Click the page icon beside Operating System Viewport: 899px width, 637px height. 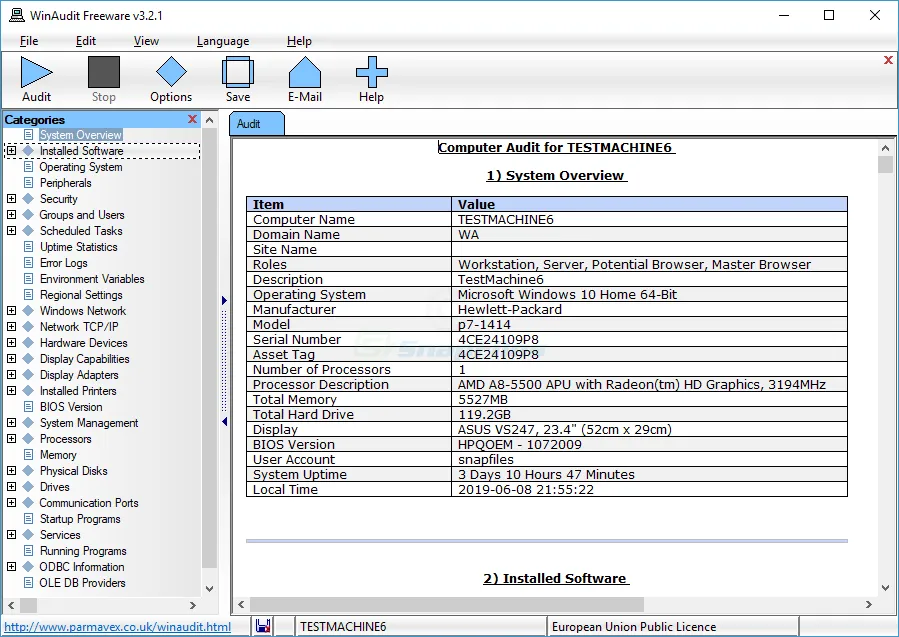point(28,167)
